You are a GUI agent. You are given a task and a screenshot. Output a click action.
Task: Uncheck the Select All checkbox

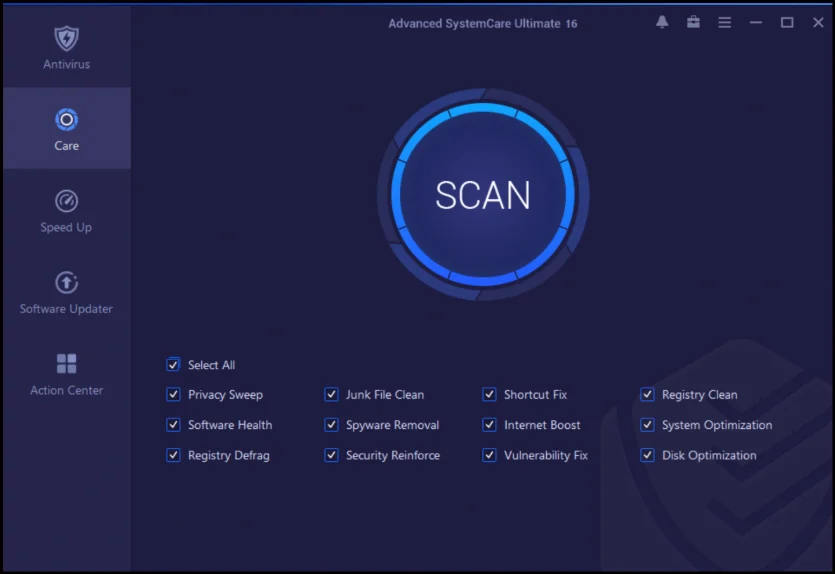point(173,365)
